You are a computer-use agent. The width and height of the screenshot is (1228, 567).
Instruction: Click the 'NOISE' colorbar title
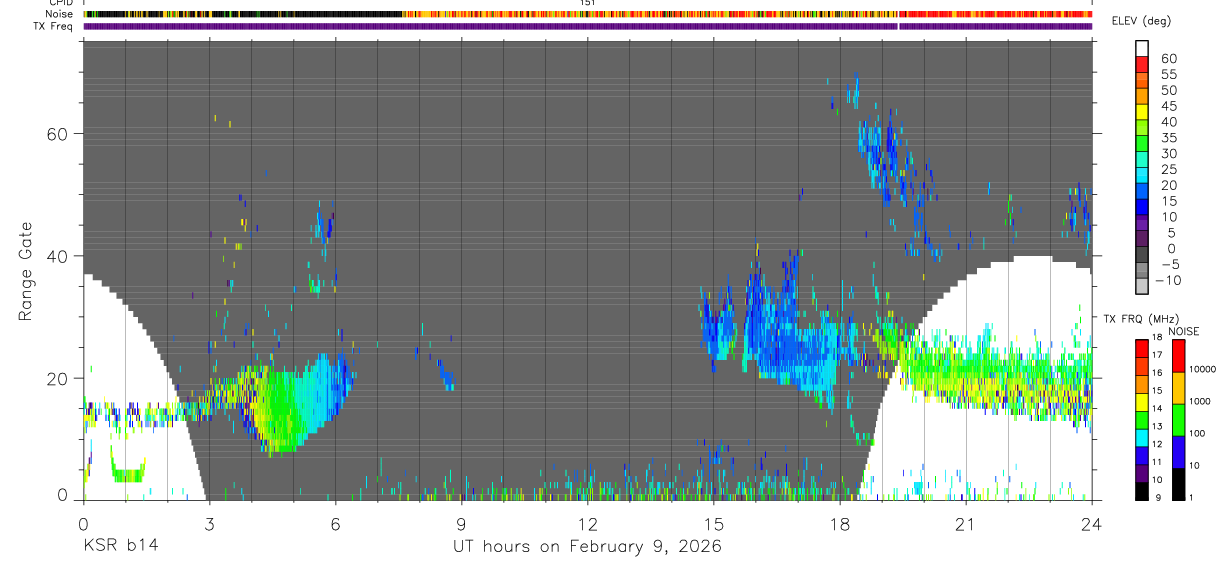[x=1184, y=332]
